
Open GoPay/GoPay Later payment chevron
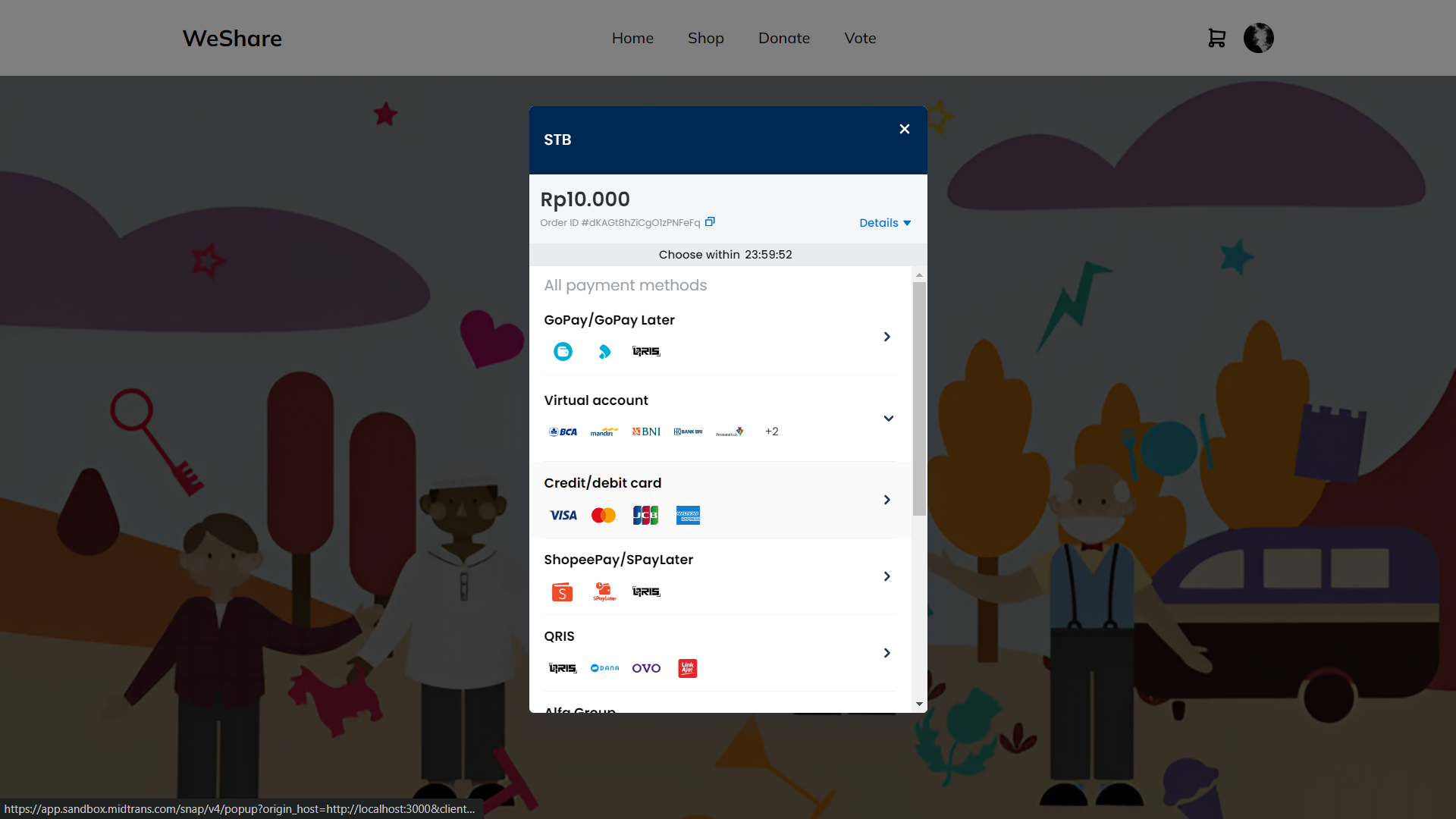coord(886,337)
